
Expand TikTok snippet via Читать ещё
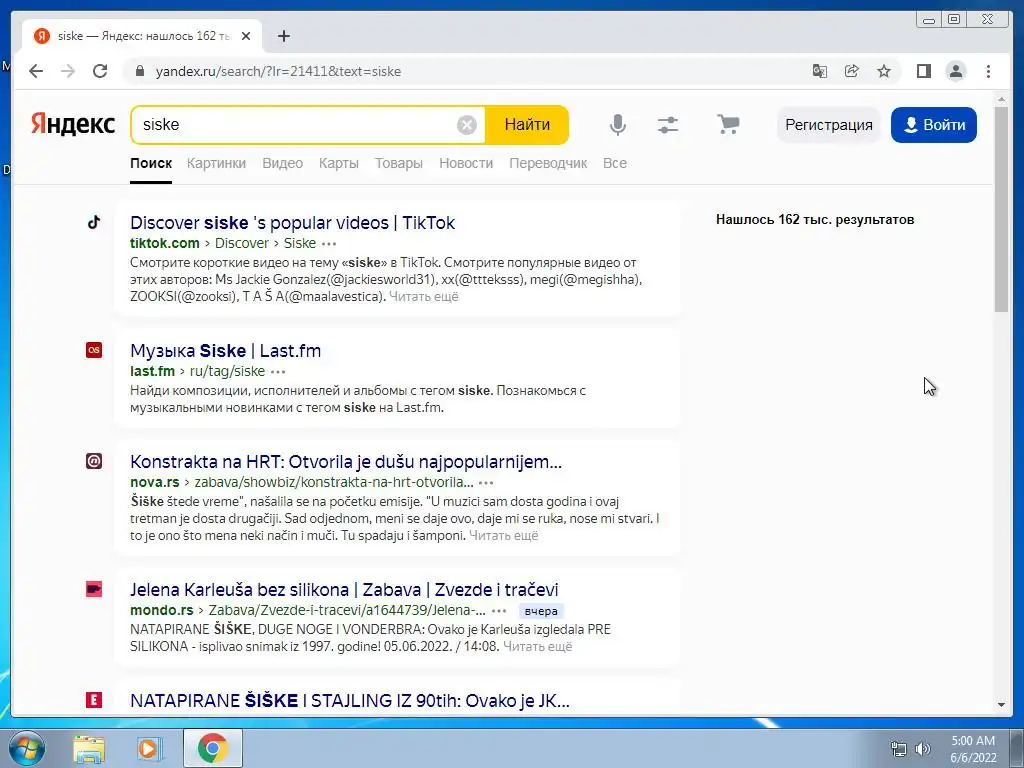(x=424, y=296)
